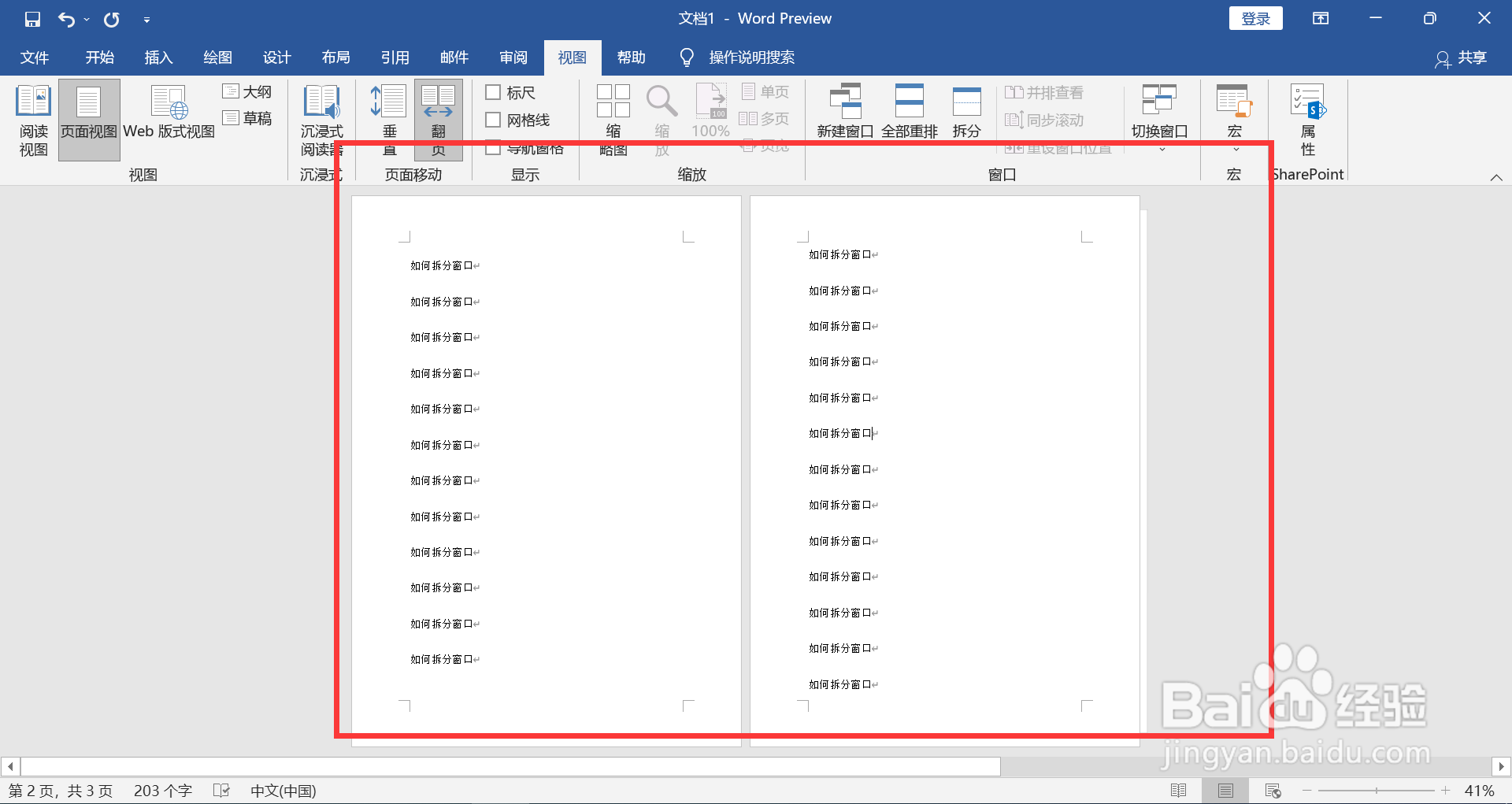1512x804 pixels.
Task: Click 全部重排 arrange all
Action: (x=910, y=112)
